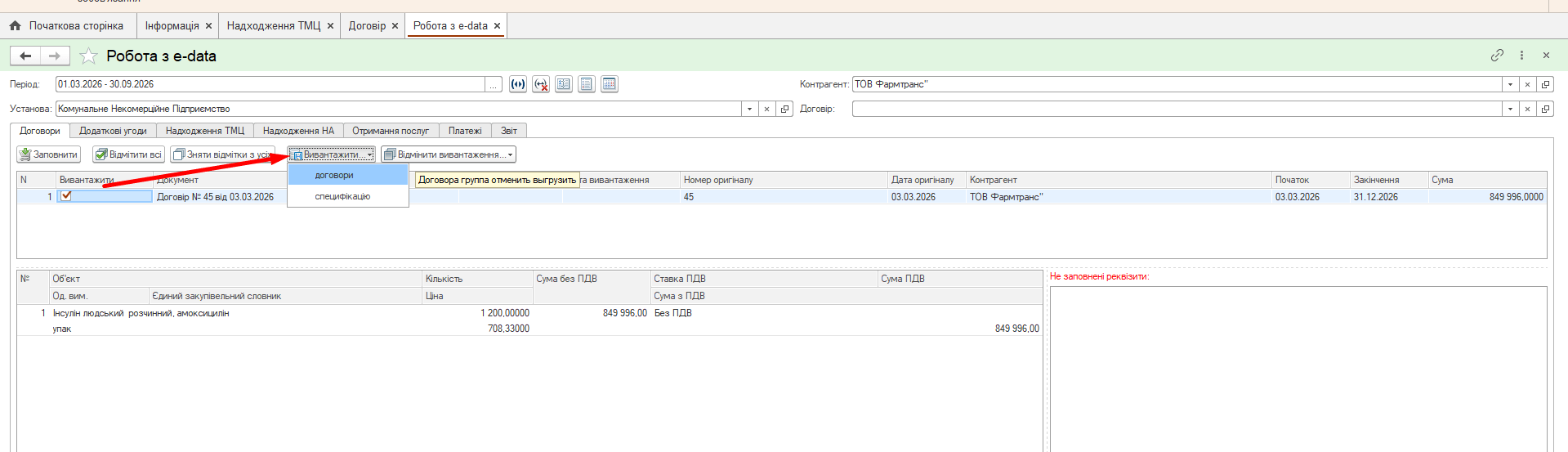
Task: Click the Контрагент input field
Action: [1177, 84]
